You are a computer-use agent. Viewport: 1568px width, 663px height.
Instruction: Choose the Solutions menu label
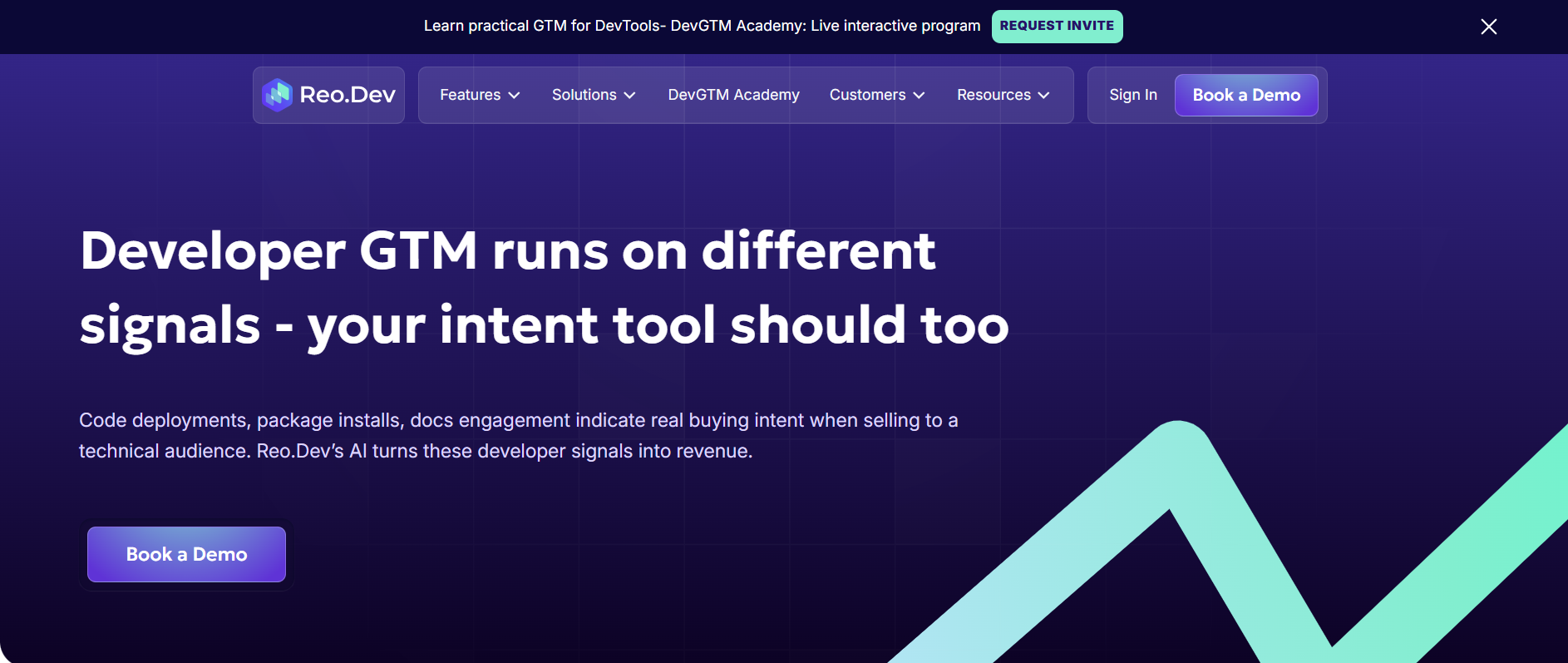pyautogui.click(x=584, y=95)
